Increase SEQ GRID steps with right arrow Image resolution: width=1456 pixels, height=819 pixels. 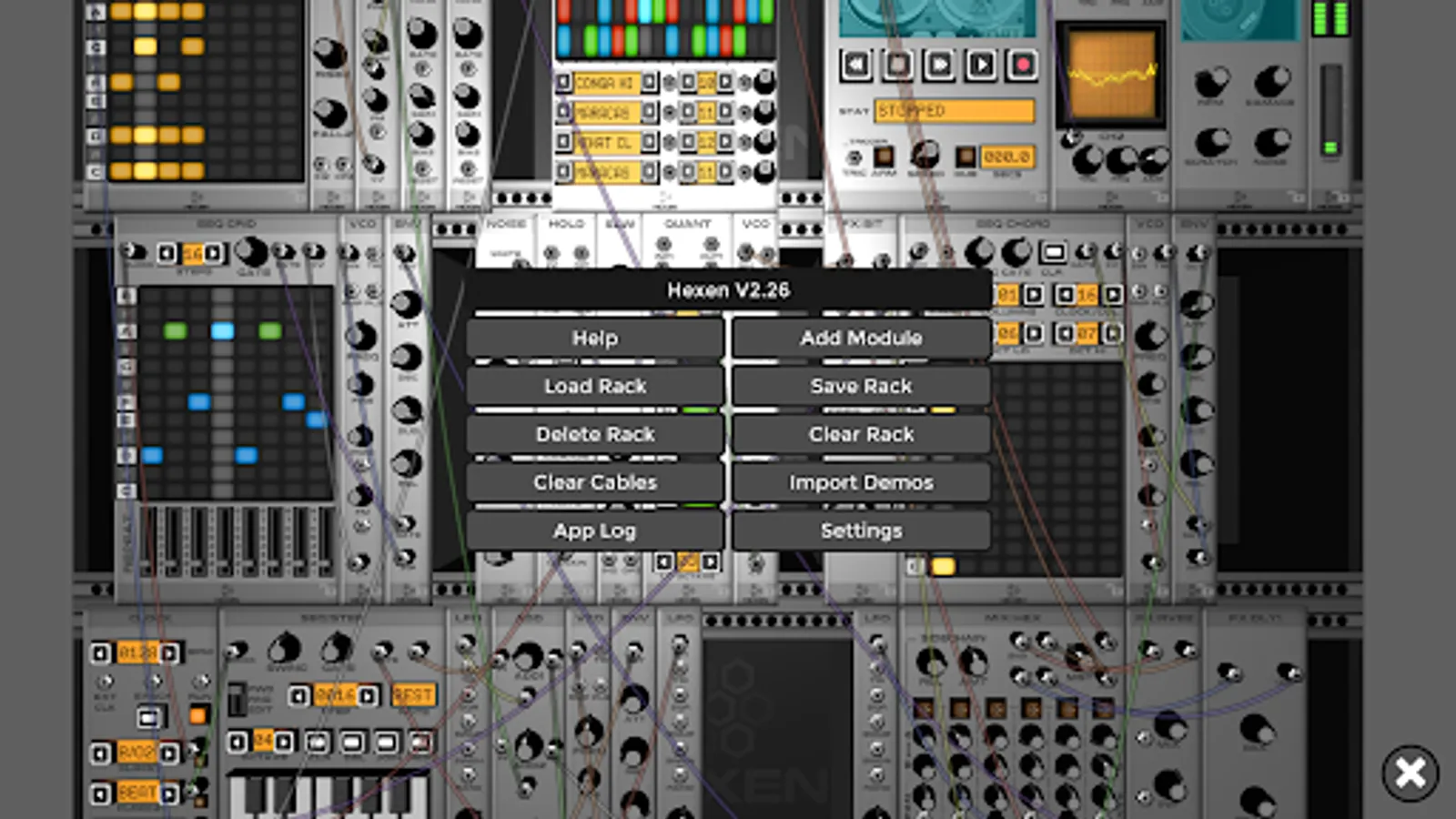pyautogui.click(x=214, y=253)
